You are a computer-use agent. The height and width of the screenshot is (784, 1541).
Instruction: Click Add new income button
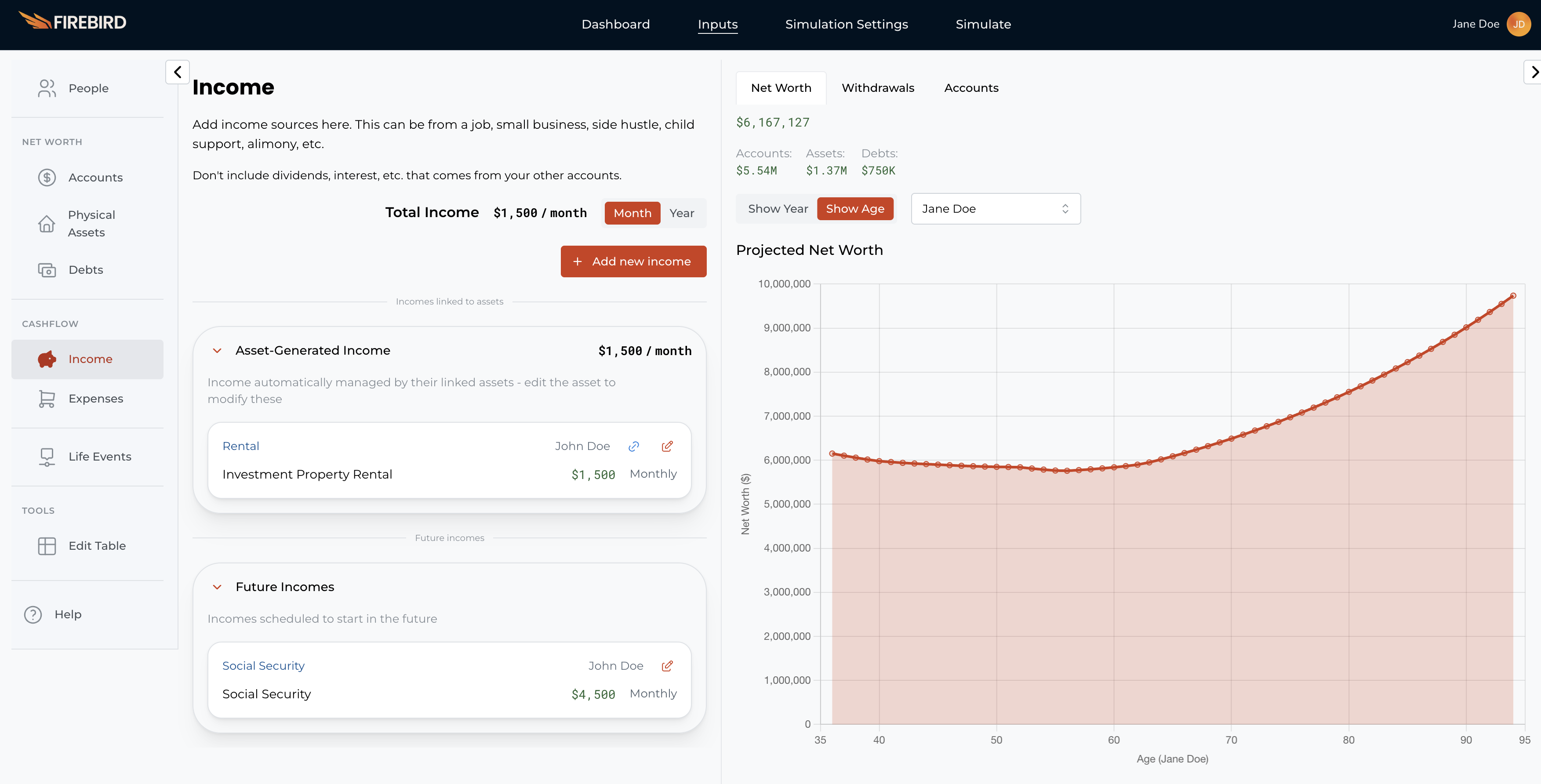[x=633, y=261]
